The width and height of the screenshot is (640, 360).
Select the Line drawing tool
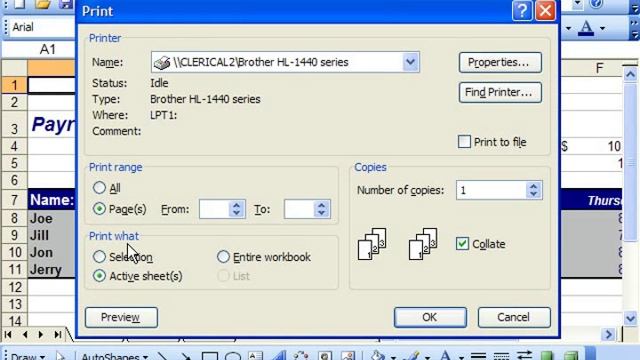(x=162, y=356)
